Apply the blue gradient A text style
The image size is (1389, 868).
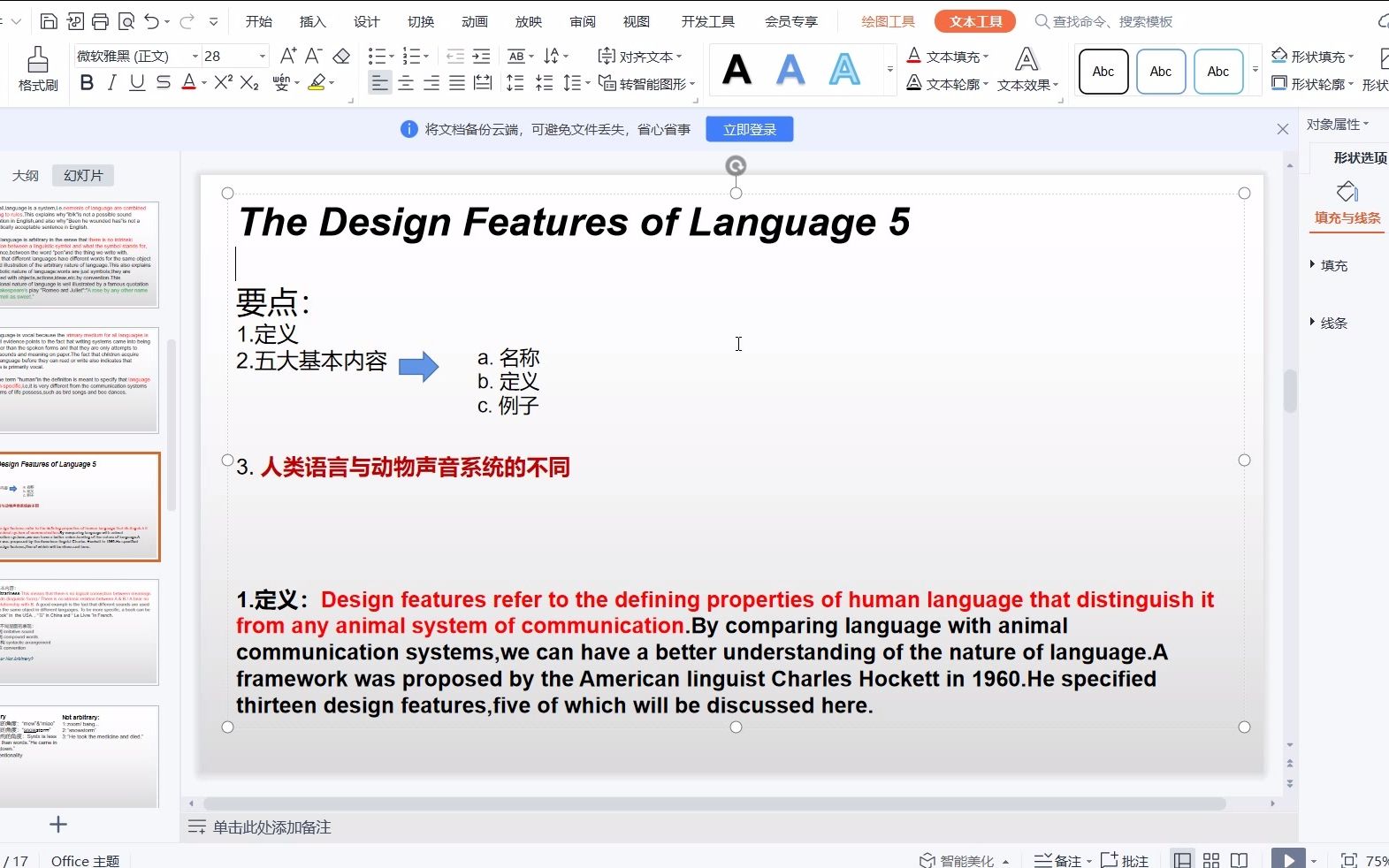click(790, 69)
